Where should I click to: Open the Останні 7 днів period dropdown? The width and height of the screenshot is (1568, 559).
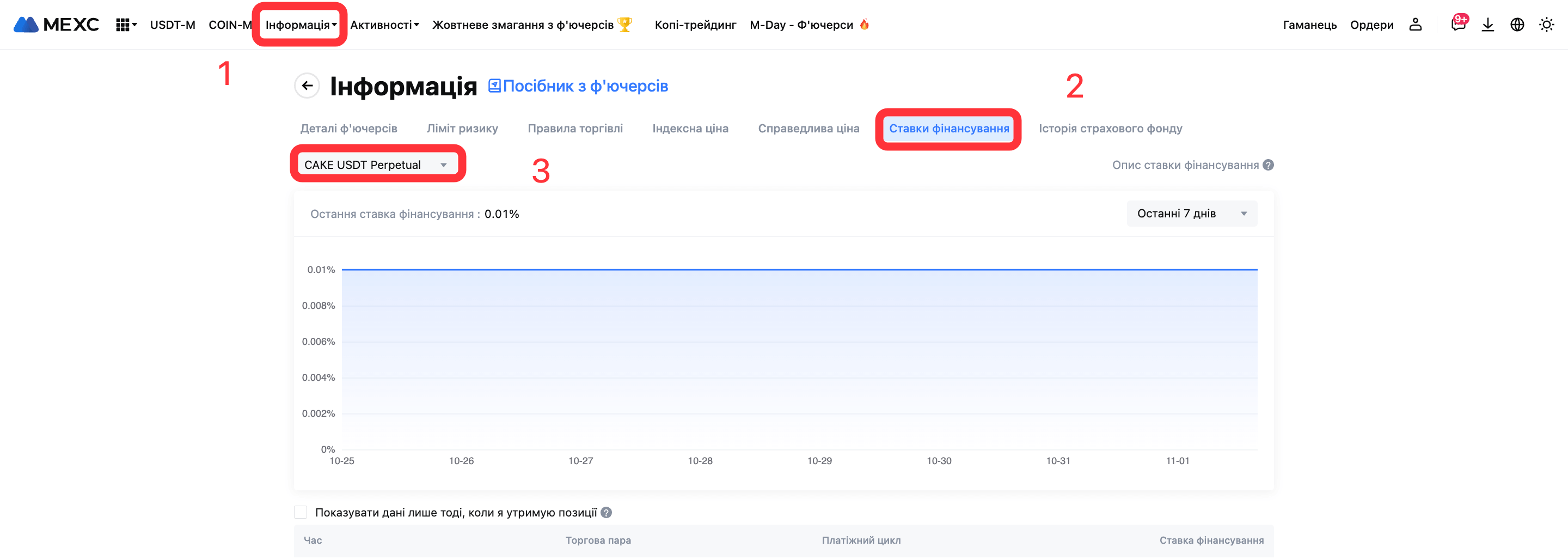1191,214
